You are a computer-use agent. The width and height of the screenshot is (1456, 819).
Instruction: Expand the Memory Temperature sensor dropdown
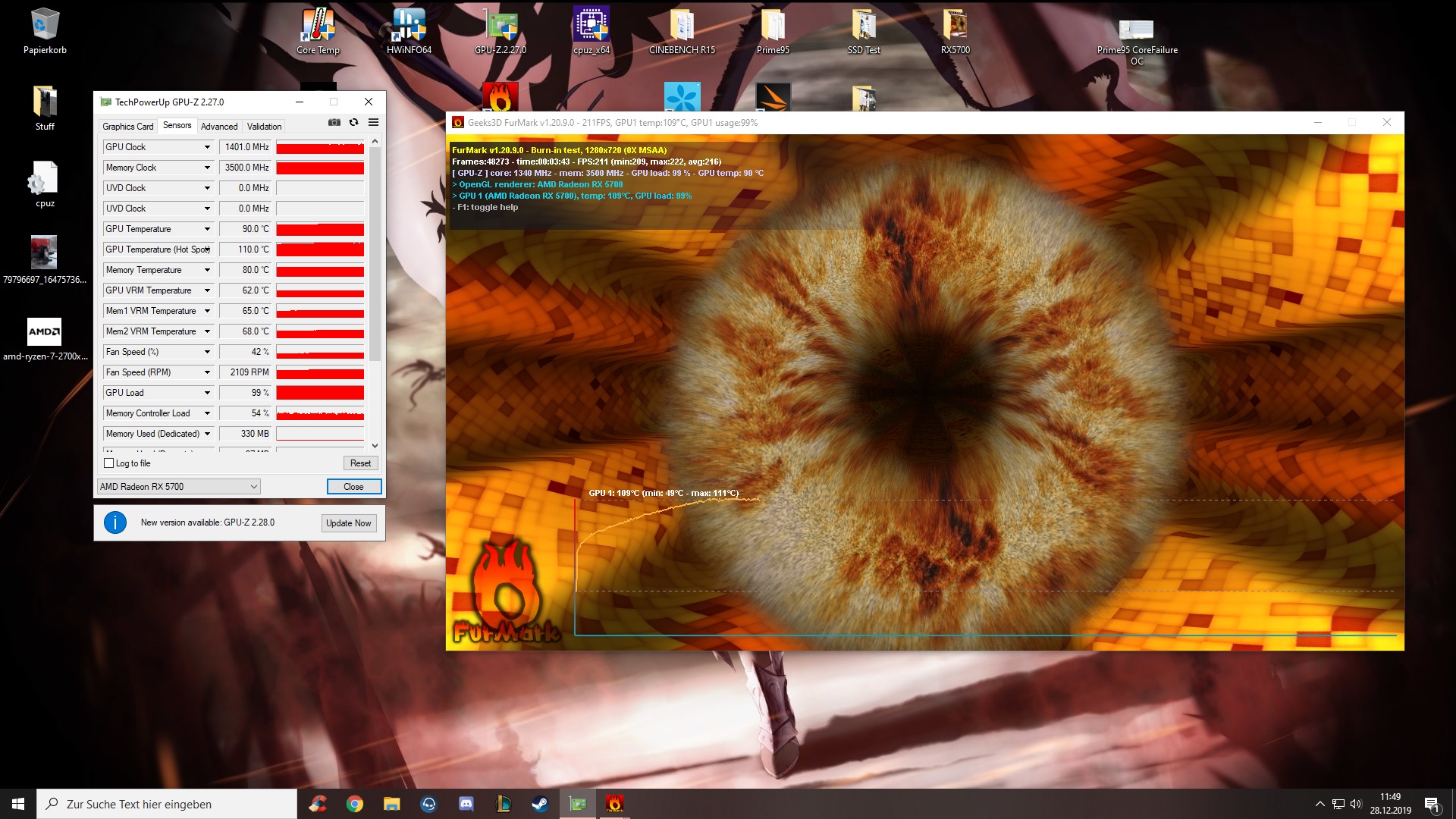coord(207,270)
